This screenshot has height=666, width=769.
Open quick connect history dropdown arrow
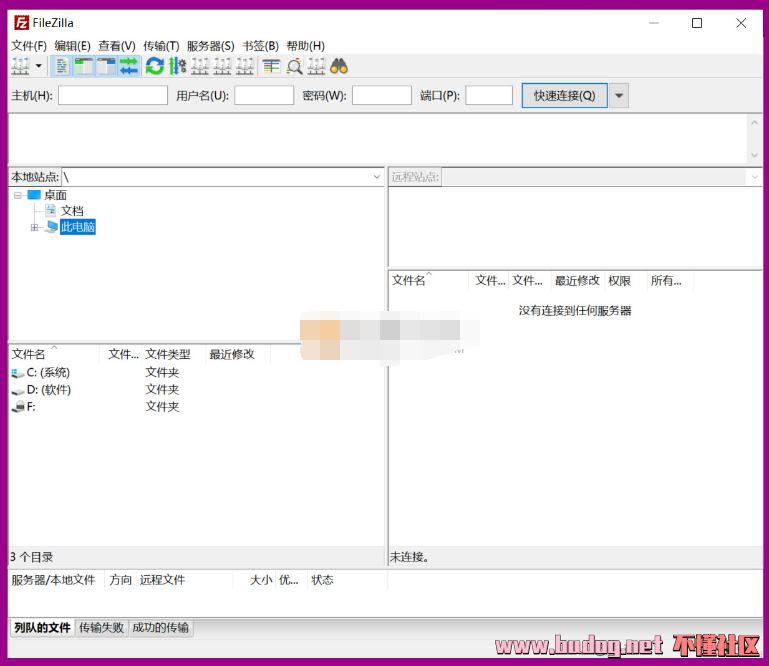point(620,95)
